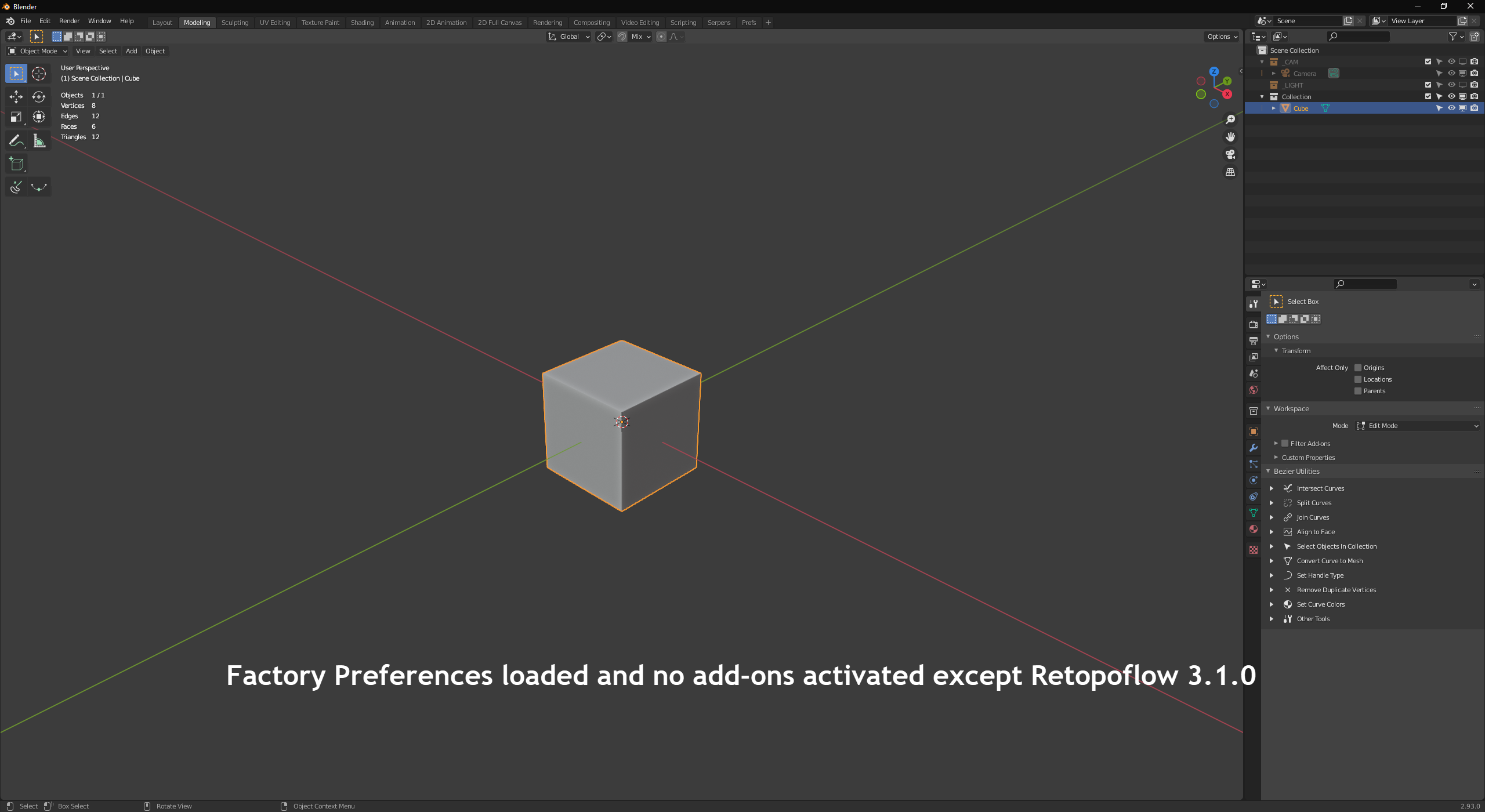
Task: Activate the Annotate tool
Action: tap(16, 140)
